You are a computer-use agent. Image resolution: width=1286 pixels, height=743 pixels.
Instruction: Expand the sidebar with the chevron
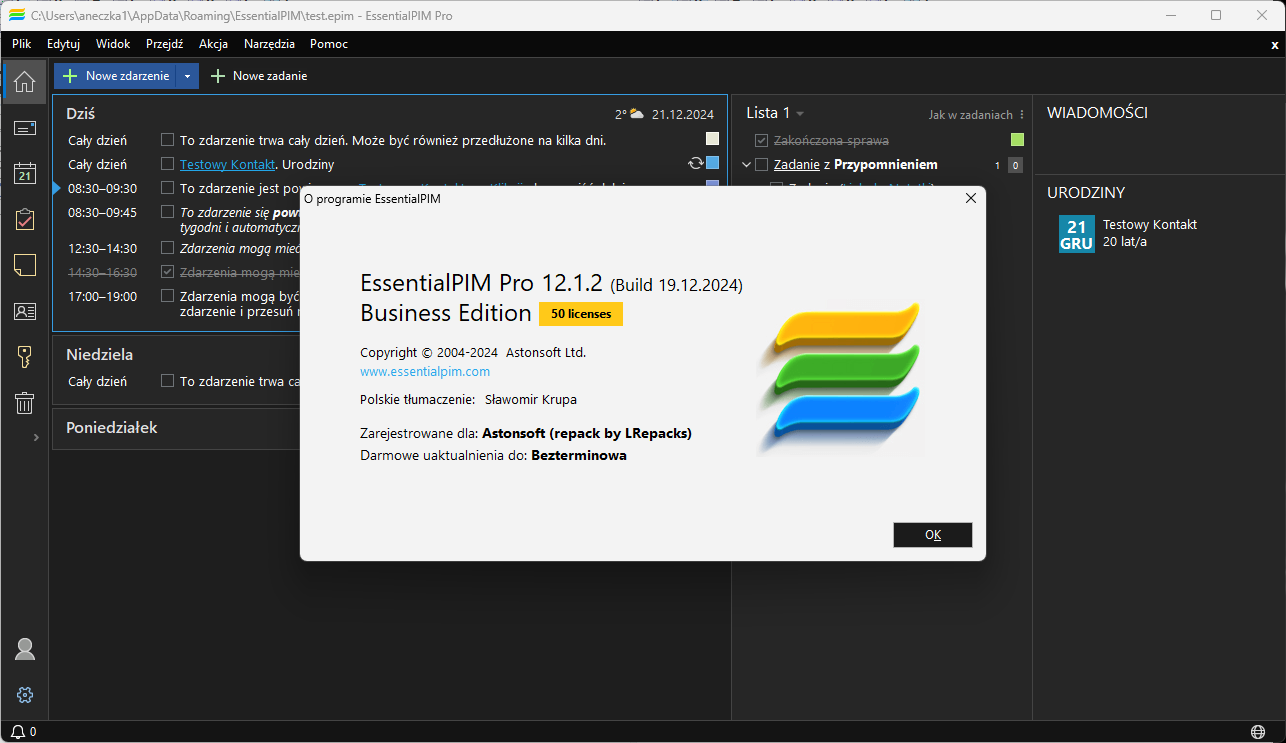point(36,437)
